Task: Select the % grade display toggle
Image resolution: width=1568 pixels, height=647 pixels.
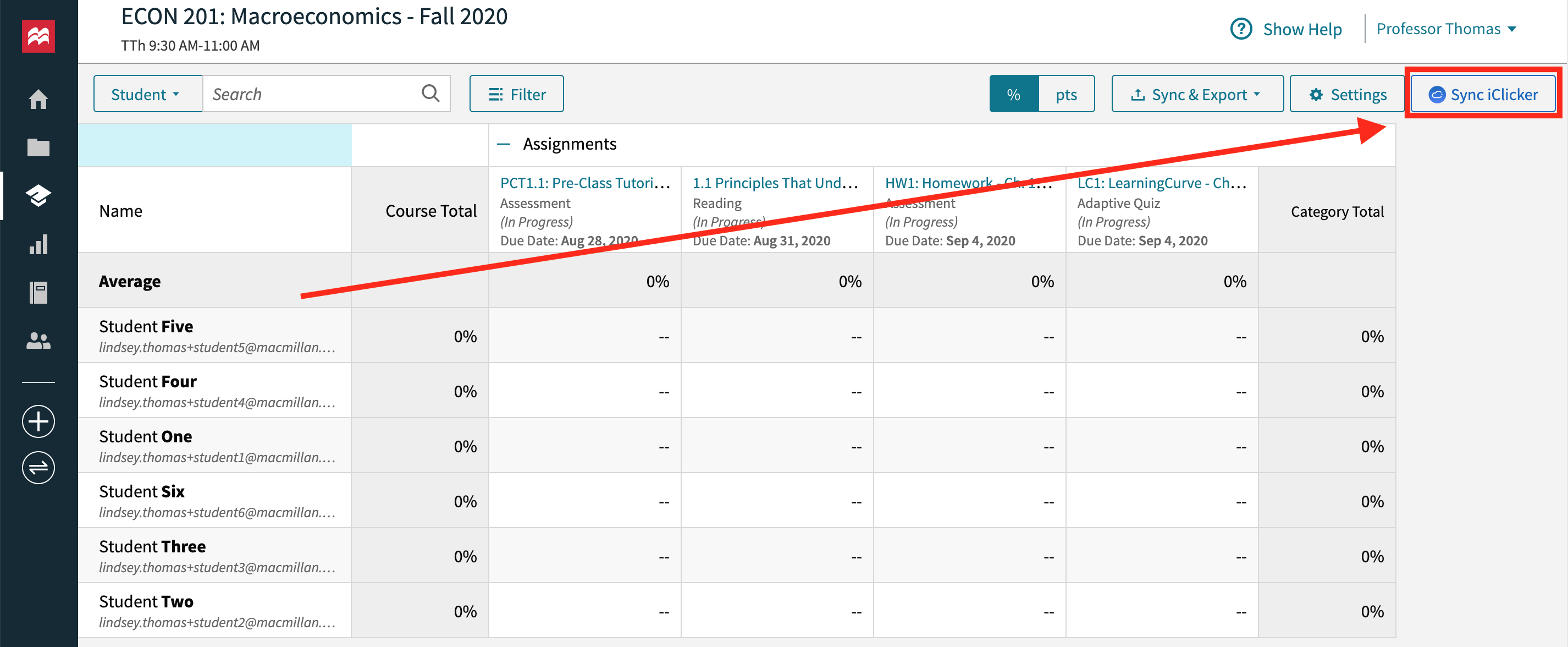Action: click(1013, 94)
